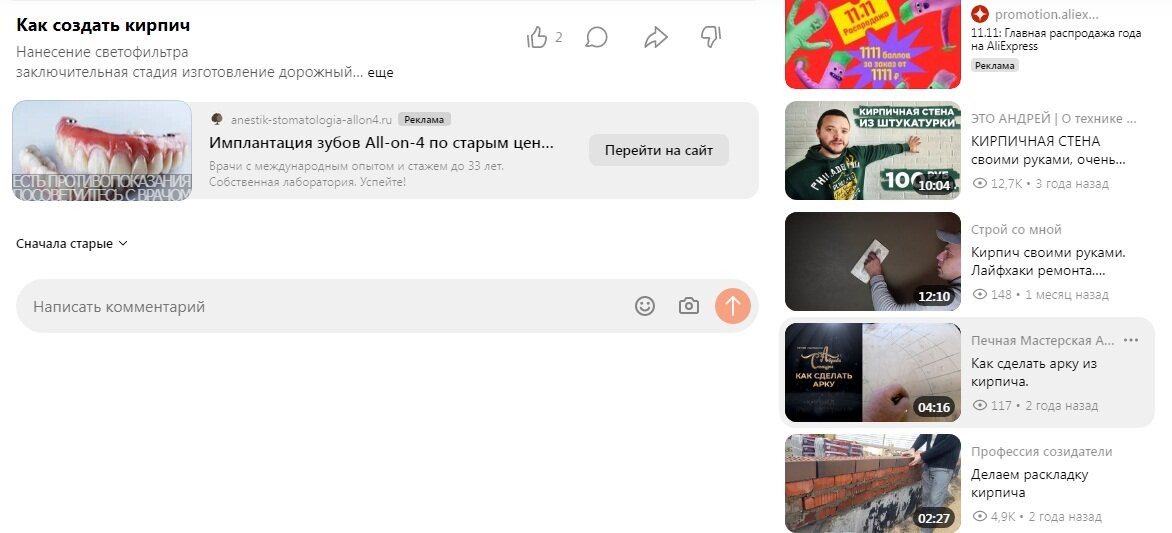
Task: Click the promotion.aliex... advertiser name
Action: pos(1046,13)
